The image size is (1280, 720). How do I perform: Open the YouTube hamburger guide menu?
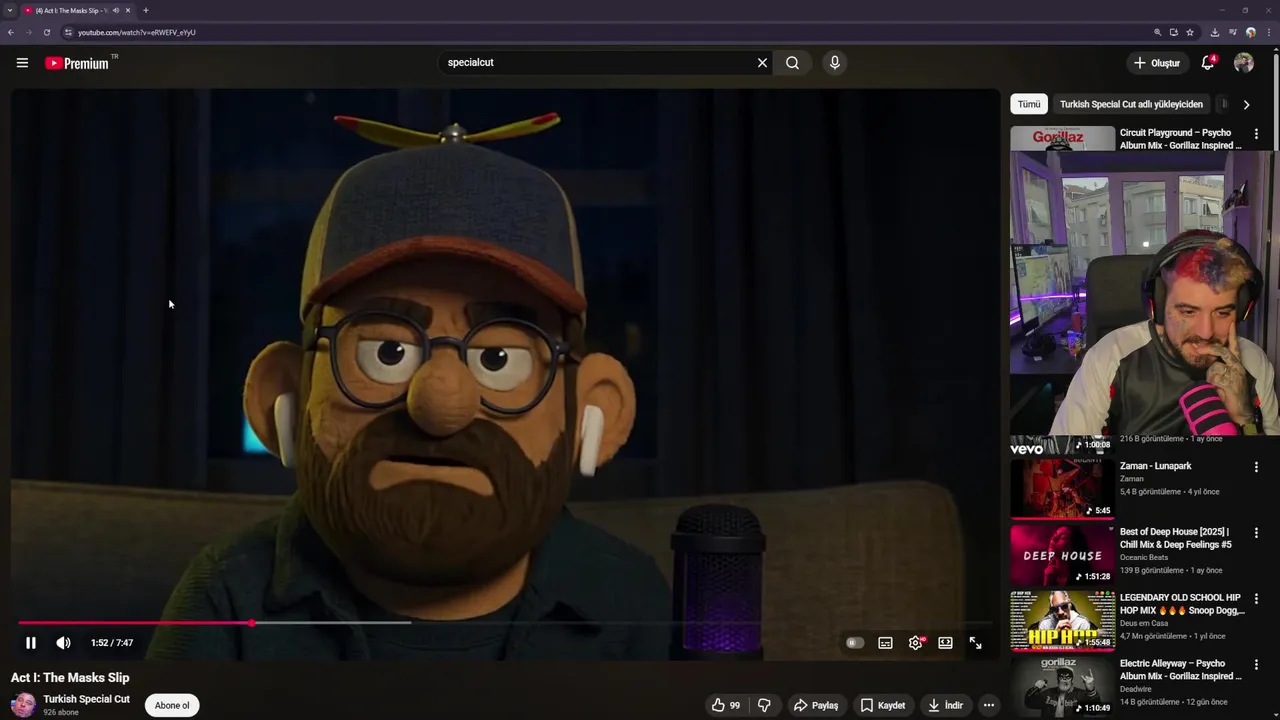(22, 63)
